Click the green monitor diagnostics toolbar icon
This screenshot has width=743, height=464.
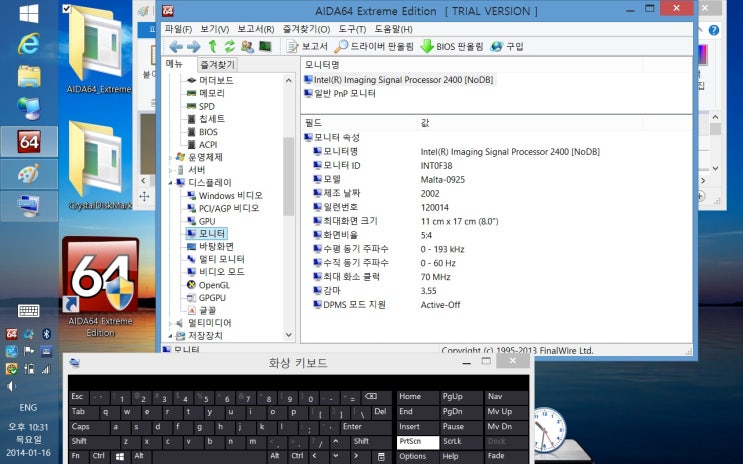click(x=265, y=46)
